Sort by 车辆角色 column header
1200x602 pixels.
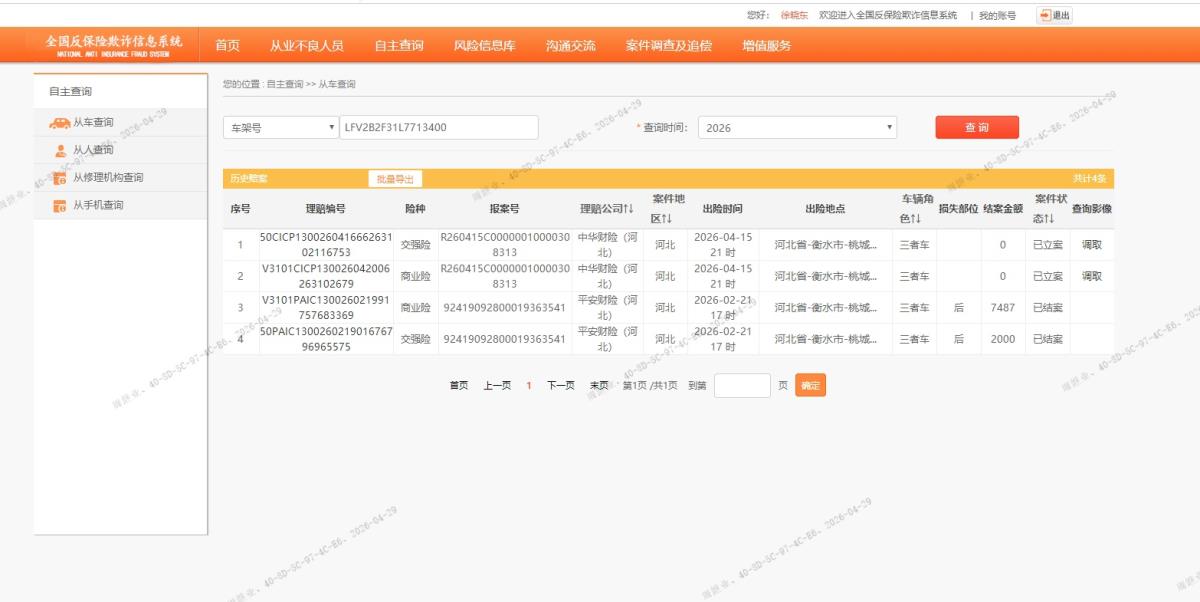[916, 209]
